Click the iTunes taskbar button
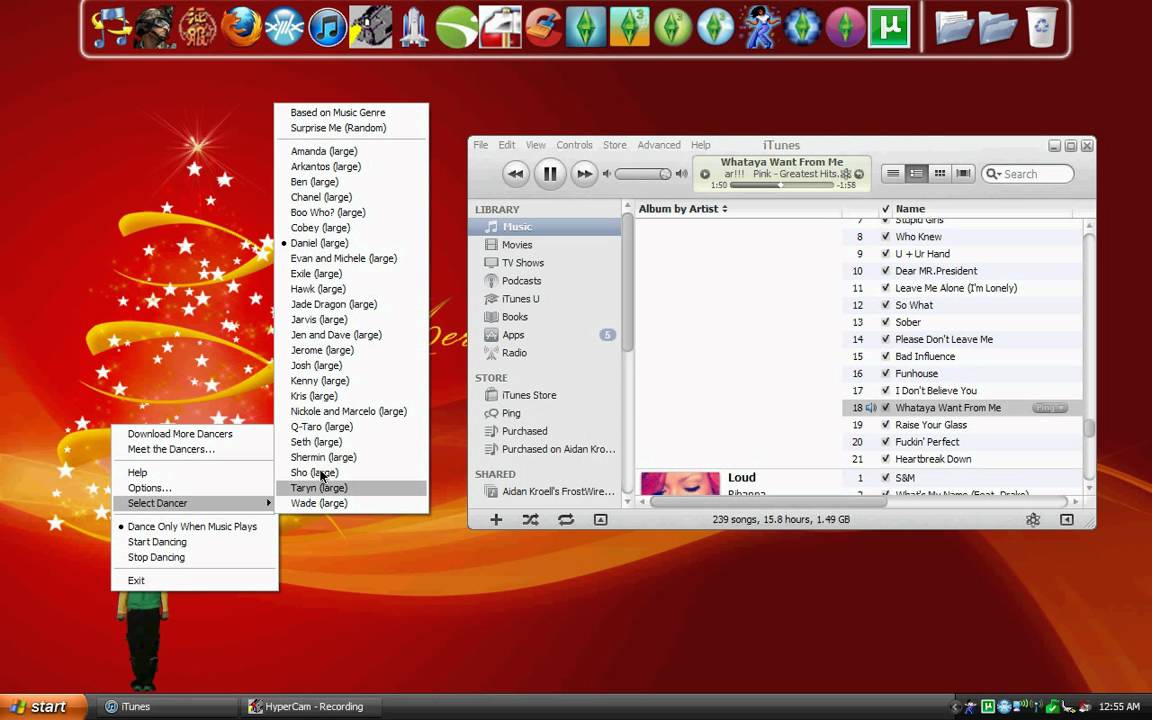Screen dimensions: 1152x720 [168, 707]
